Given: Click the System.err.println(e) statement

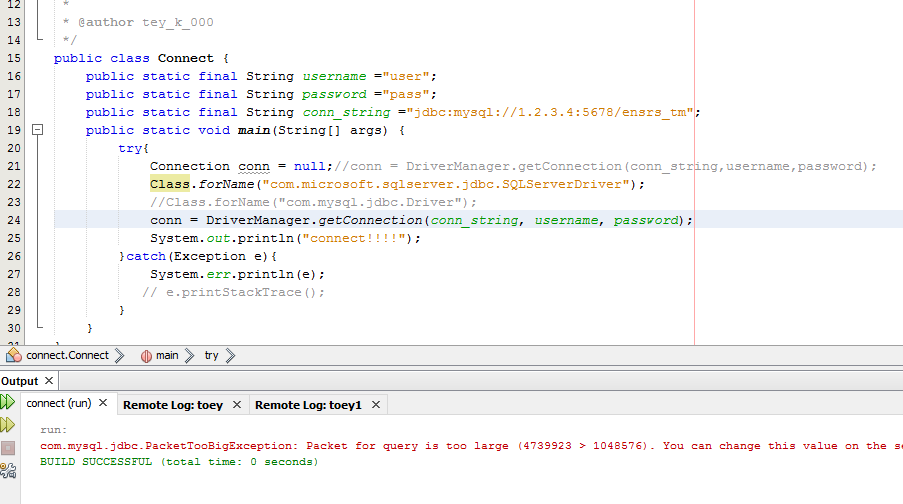Looking at the screenshot, I should pyautogui.click(x=237, y=274).
